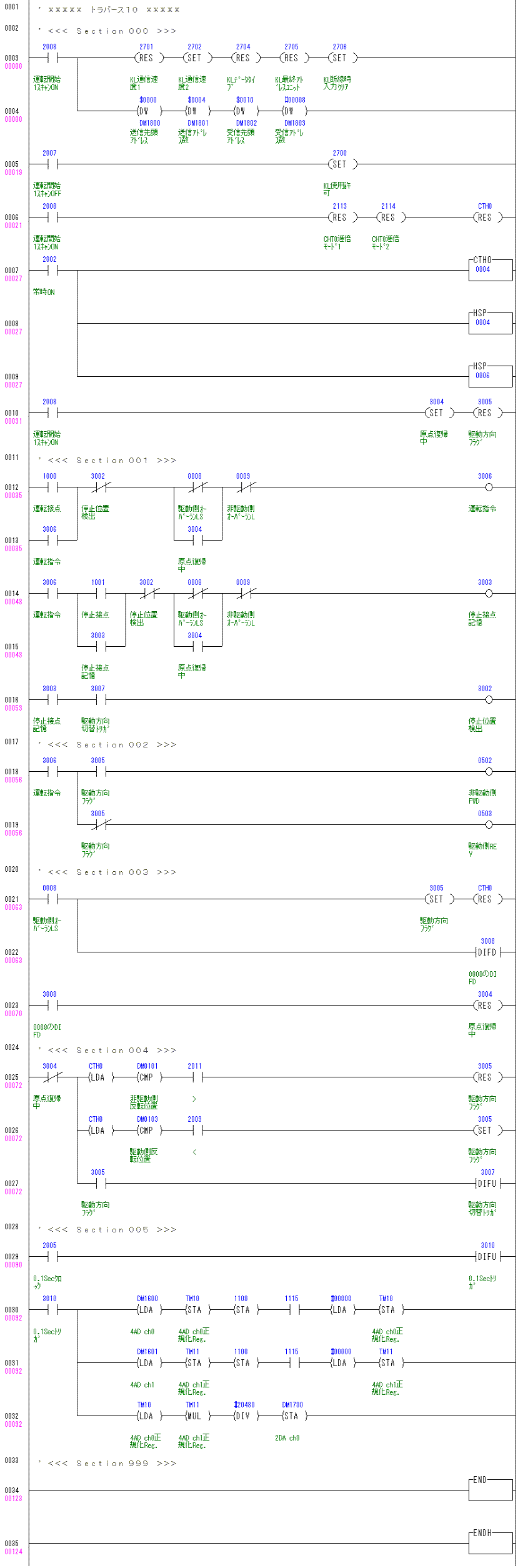Click contact 3008 on rung 0023

[52, 1006]
